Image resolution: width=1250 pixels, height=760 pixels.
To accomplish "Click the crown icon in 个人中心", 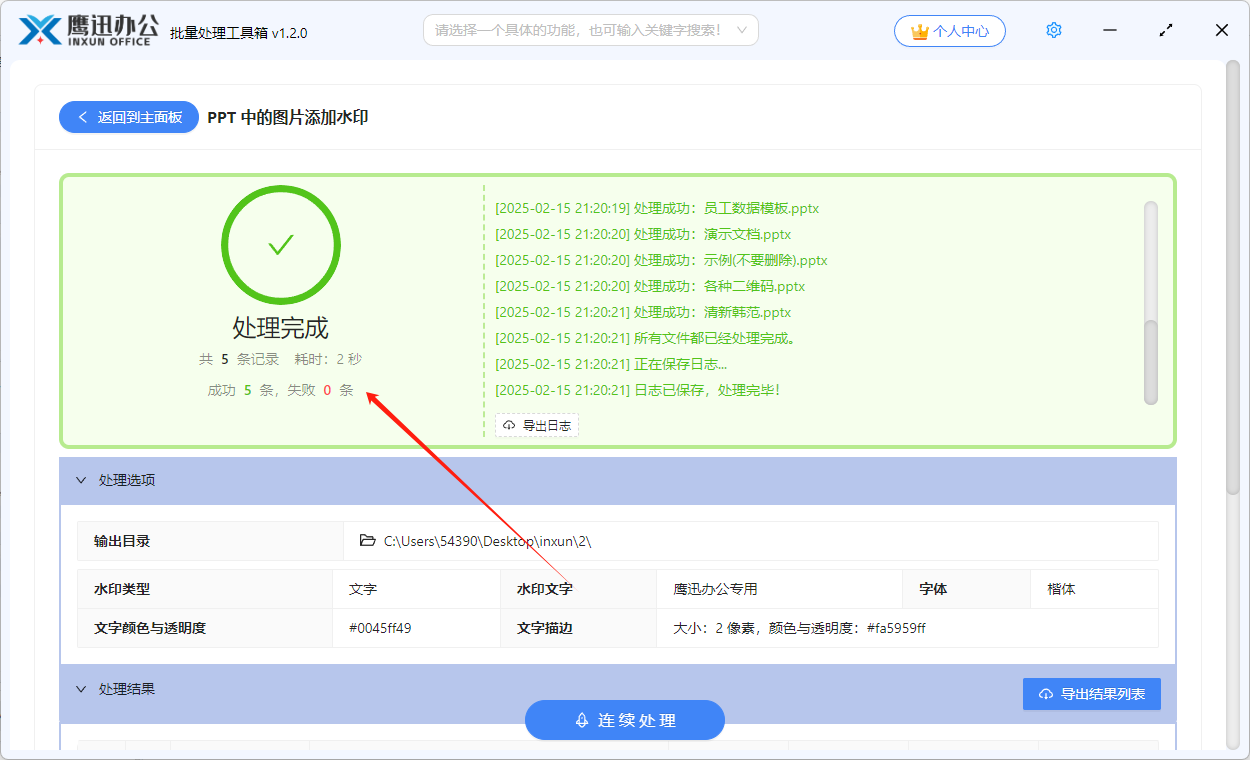I will (920, 31).
